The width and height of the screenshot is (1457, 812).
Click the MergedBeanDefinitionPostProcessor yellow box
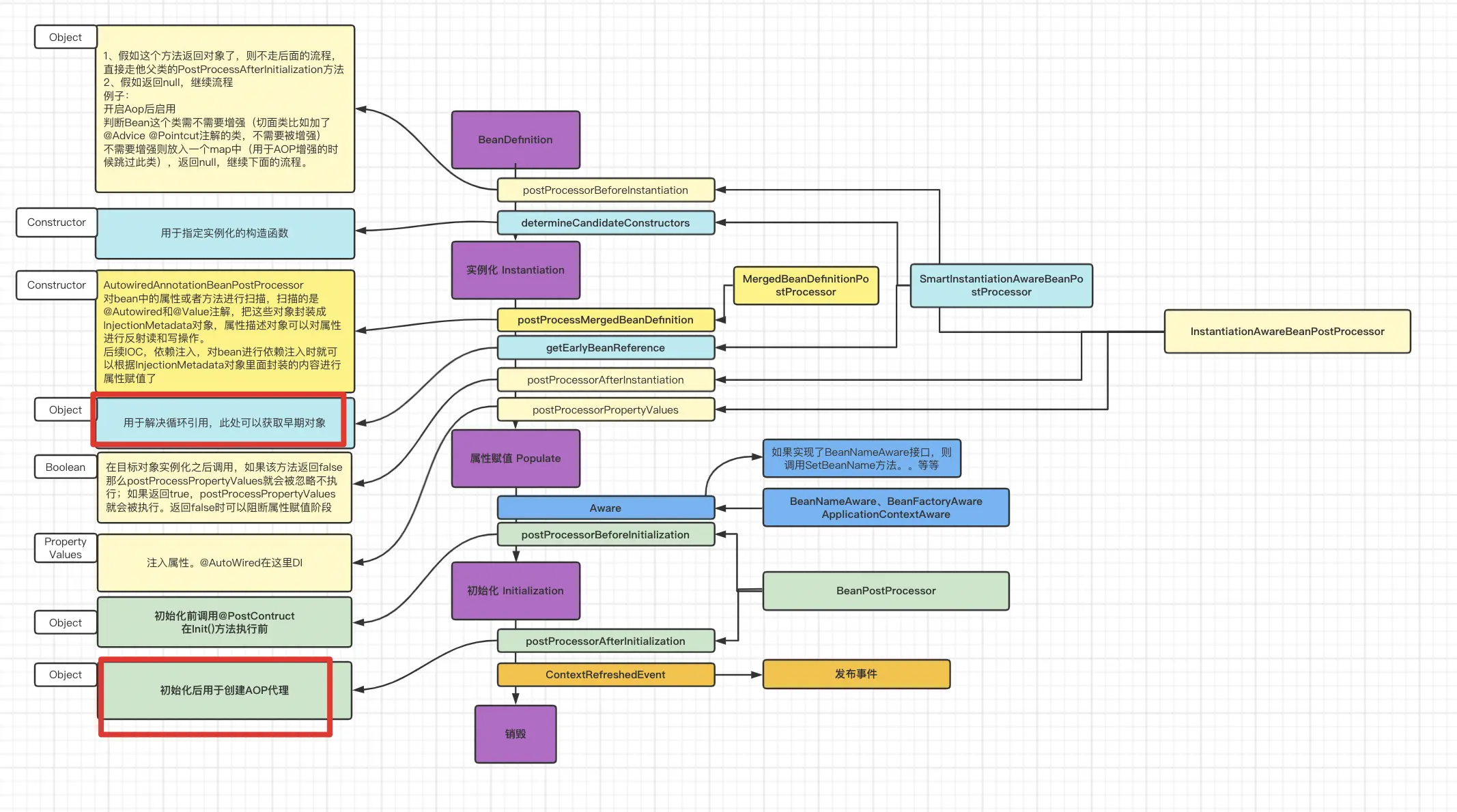(806, 286)
